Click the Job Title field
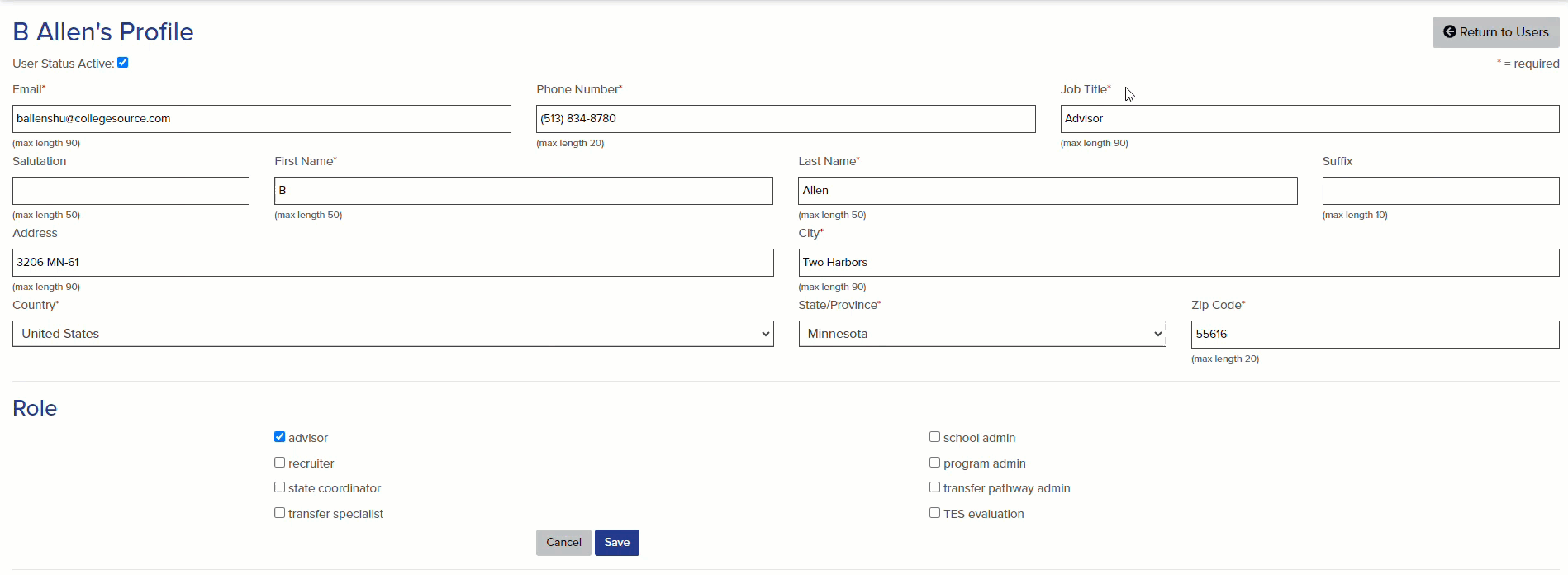The image size is (1568, 575). coord(1309,119)
